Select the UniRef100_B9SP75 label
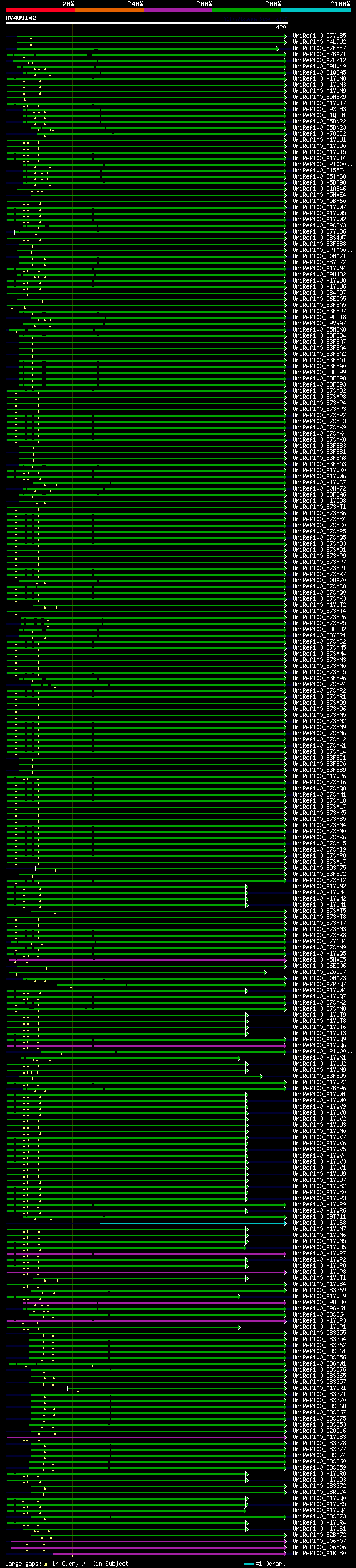Screen dimensions: 356x1568 coord(319,868)
